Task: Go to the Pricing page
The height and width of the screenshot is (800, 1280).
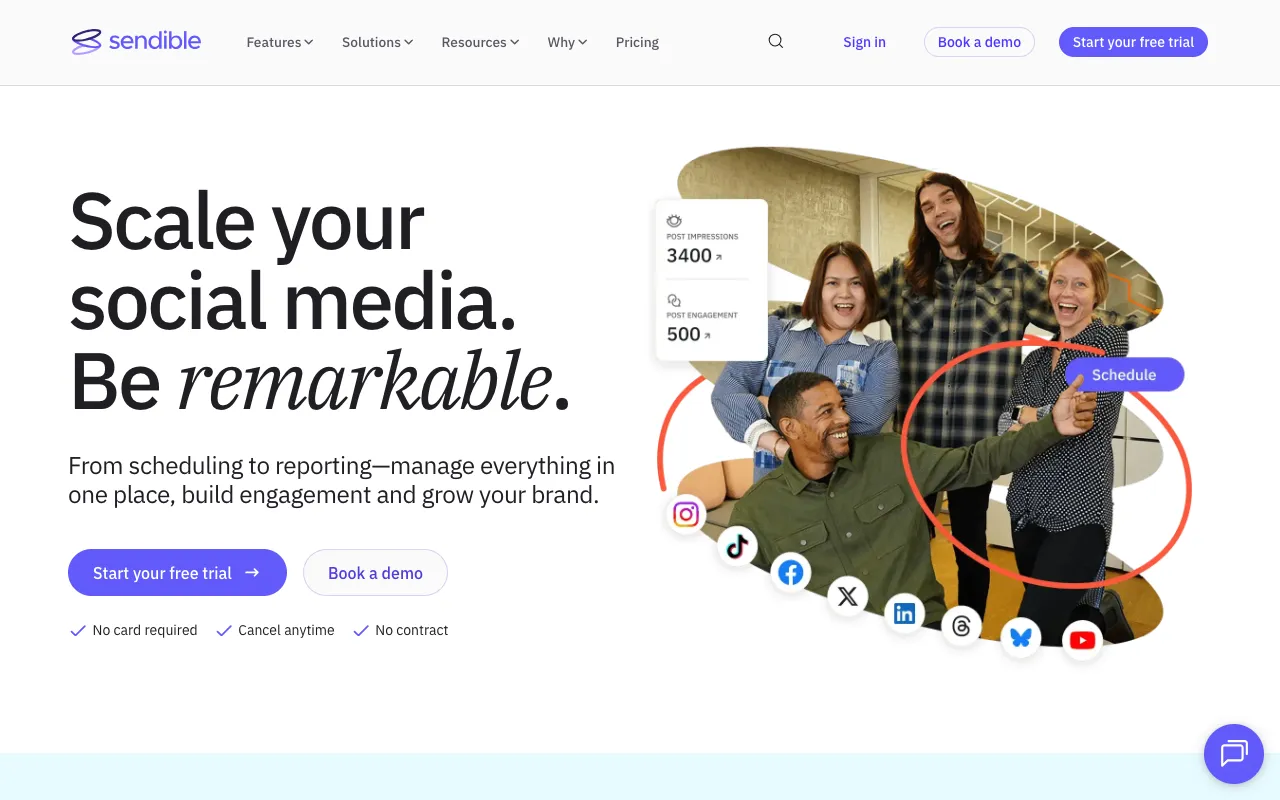Action: (x=637, y=42)
